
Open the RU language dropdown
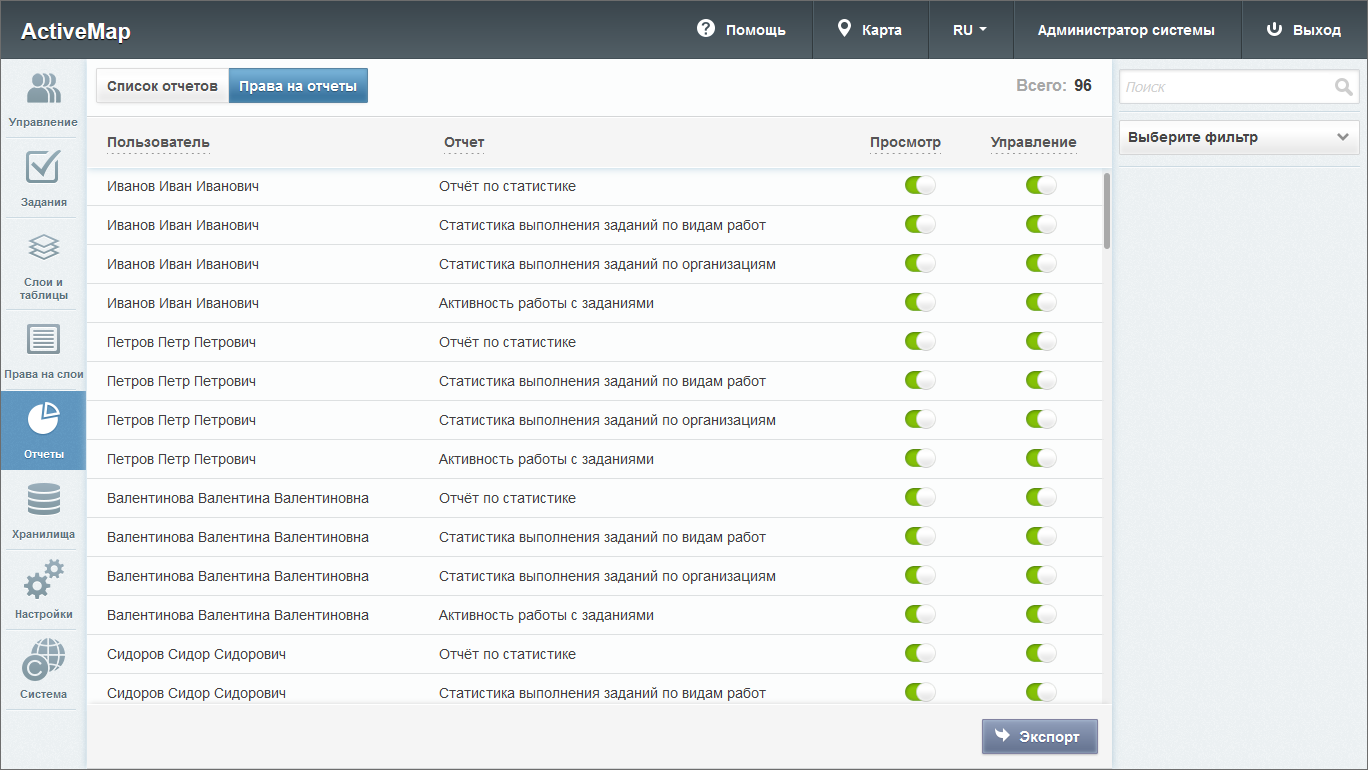click(970, 30)
